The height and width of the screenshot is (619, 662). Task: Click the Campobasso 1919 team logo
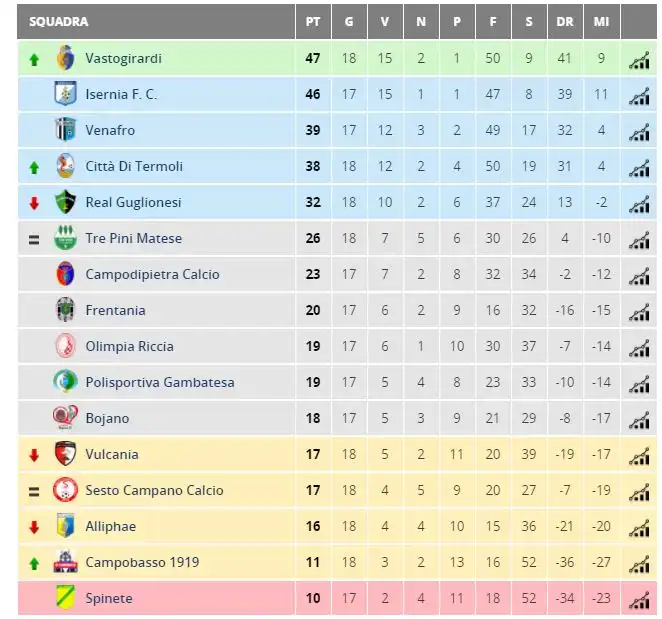click(65, 562)
